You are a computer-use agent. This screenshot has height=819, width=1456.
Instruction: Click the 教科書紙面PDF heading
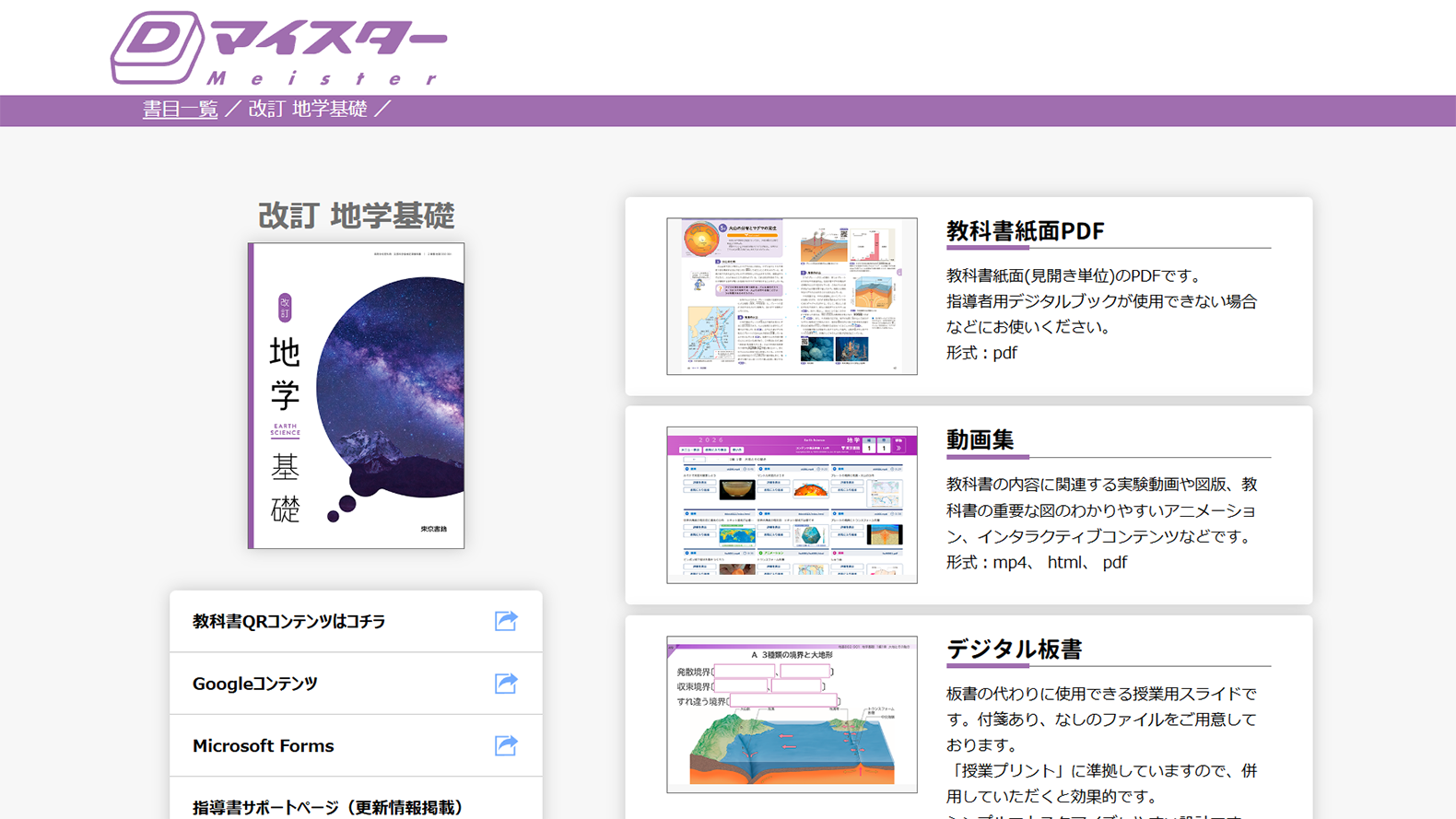1025,231
